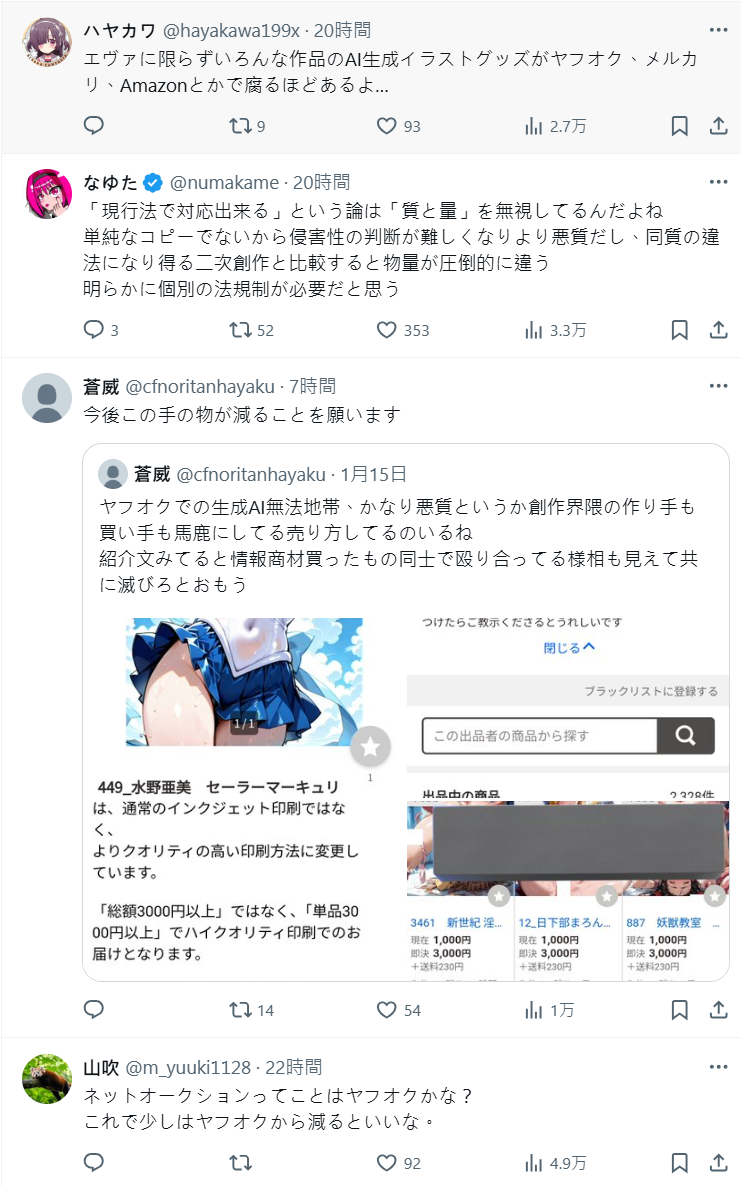
Task: Retweet 蒼威's post with 14 retweets
Action: (252, 1010)
